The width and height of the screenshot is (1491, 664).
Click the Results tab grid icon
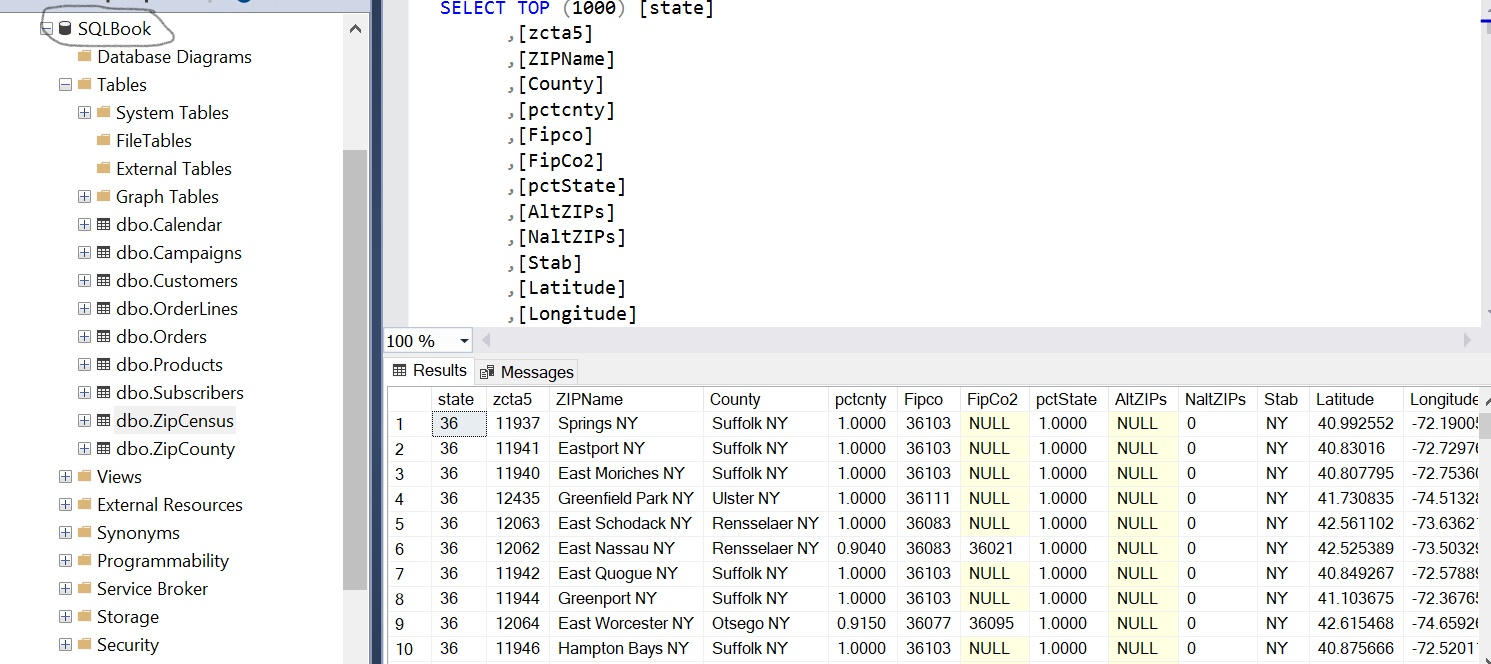click(x=400, y=371)
